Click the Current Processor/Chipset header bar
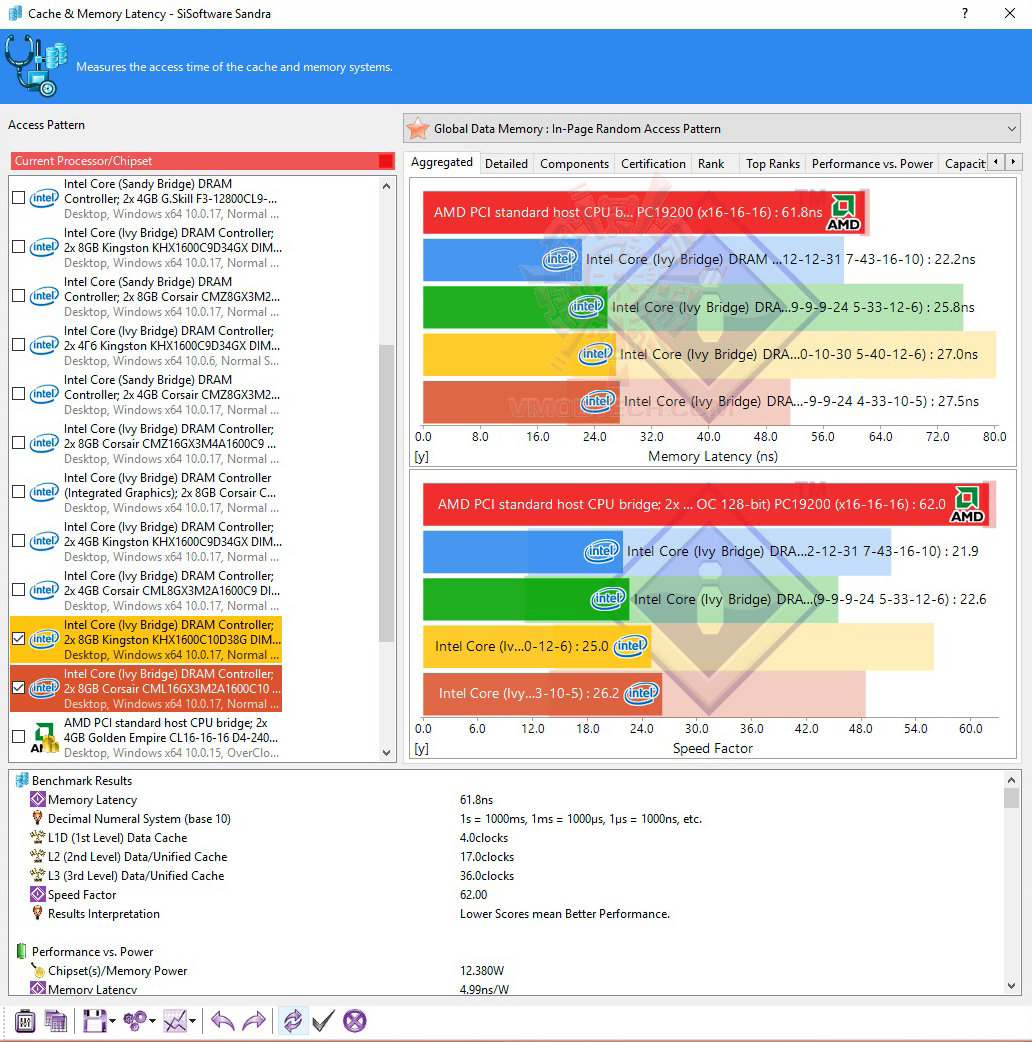The image size is (1032, 1042). (203, 161)
